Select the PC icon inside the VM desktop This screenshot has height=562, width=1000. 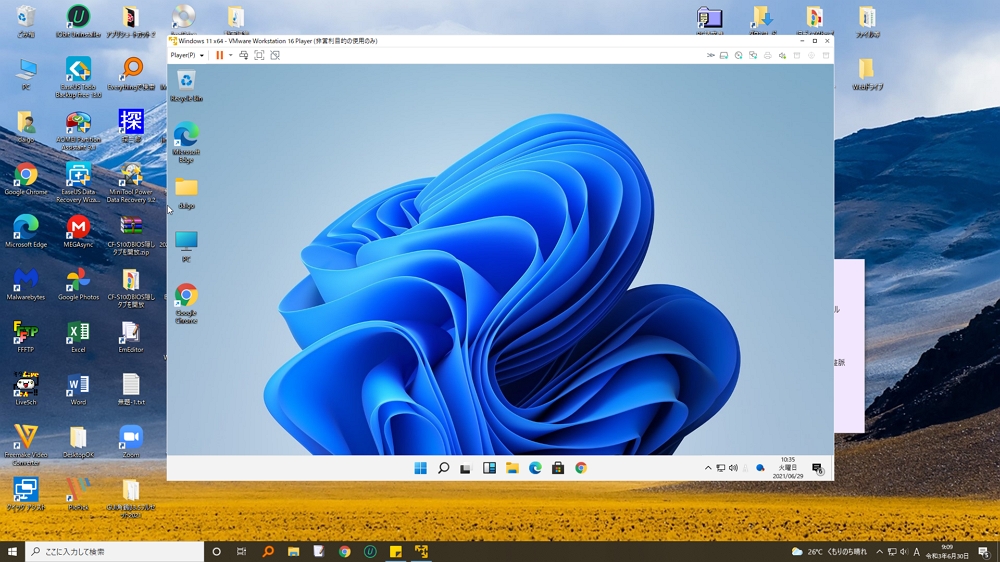[186, 246]
